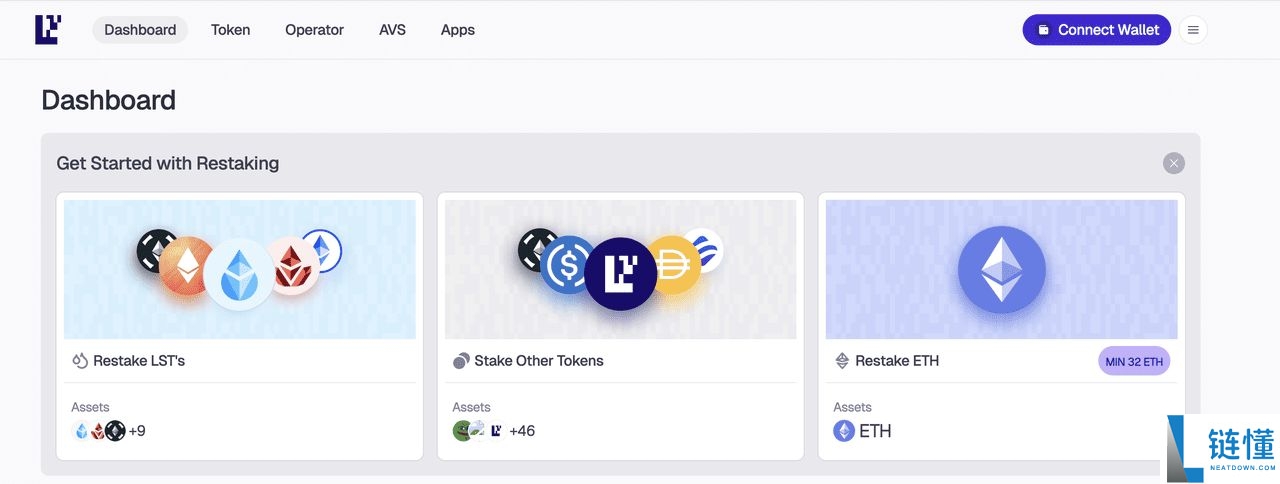Click the large Ethereum coin icon

point(1001,270)
